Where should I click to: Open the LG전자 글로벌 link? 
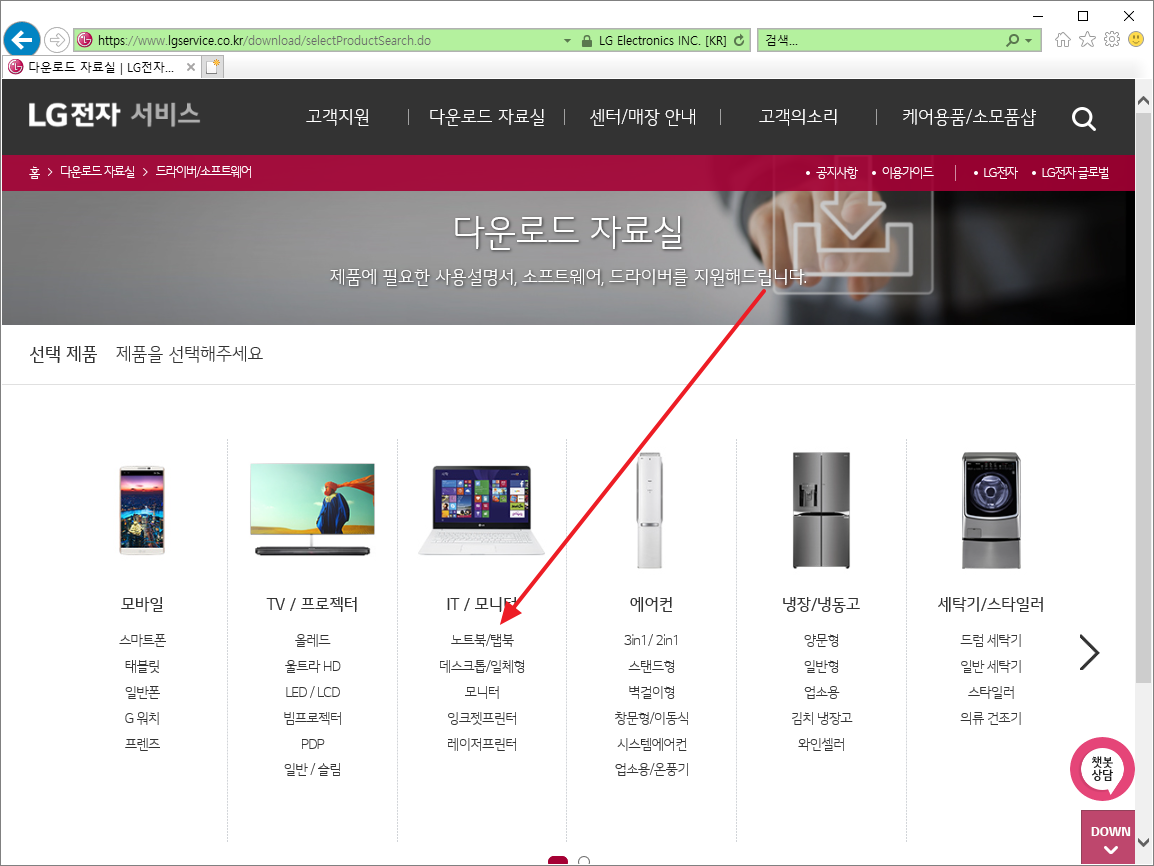pyautogui.click(x=1075, y=172)
